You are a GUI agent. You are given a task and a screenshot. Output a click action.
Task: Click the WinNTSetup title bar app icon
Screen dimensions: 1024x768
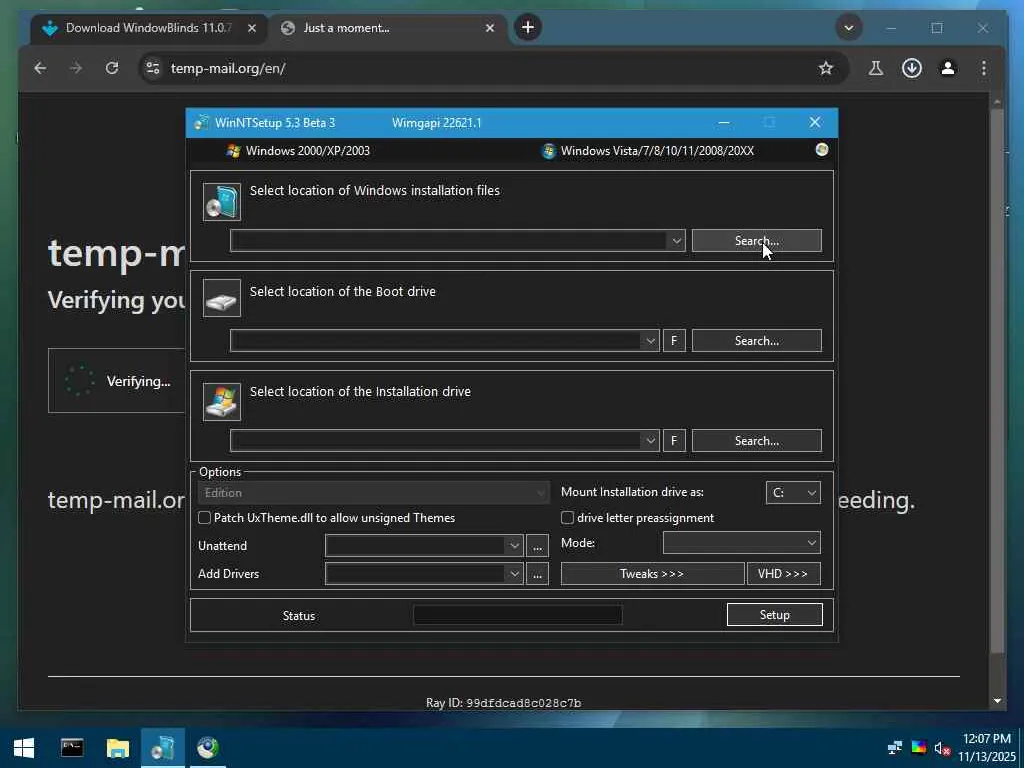click(202, 122)
